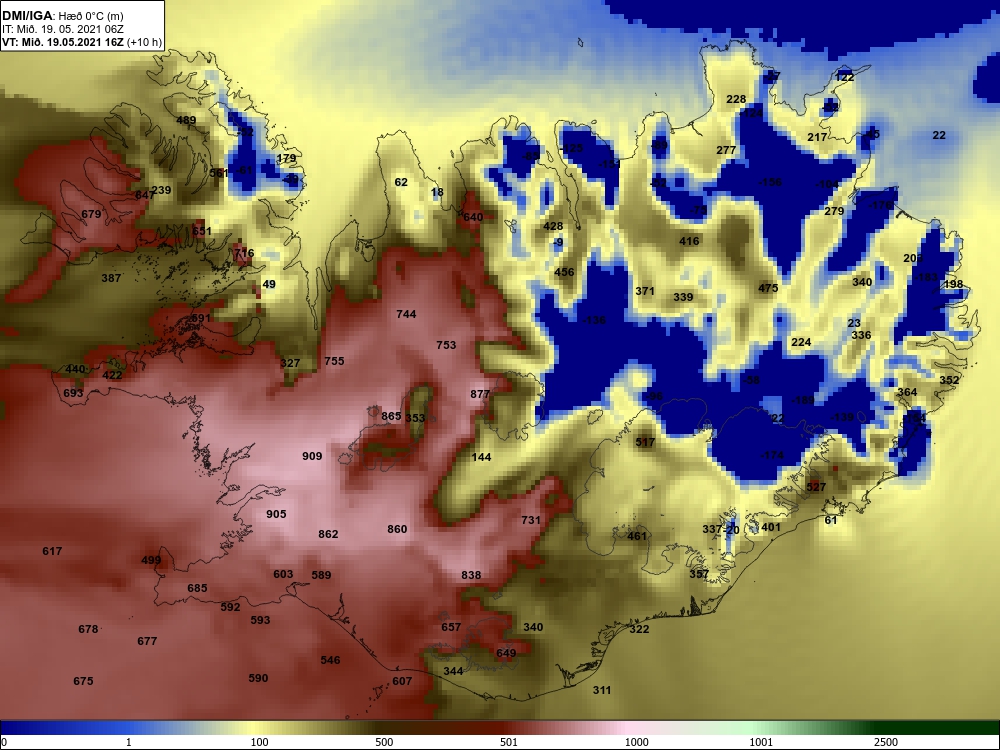1000x750 pixels.
Task: Click the map value 224
Action: (x=801, y=342)
